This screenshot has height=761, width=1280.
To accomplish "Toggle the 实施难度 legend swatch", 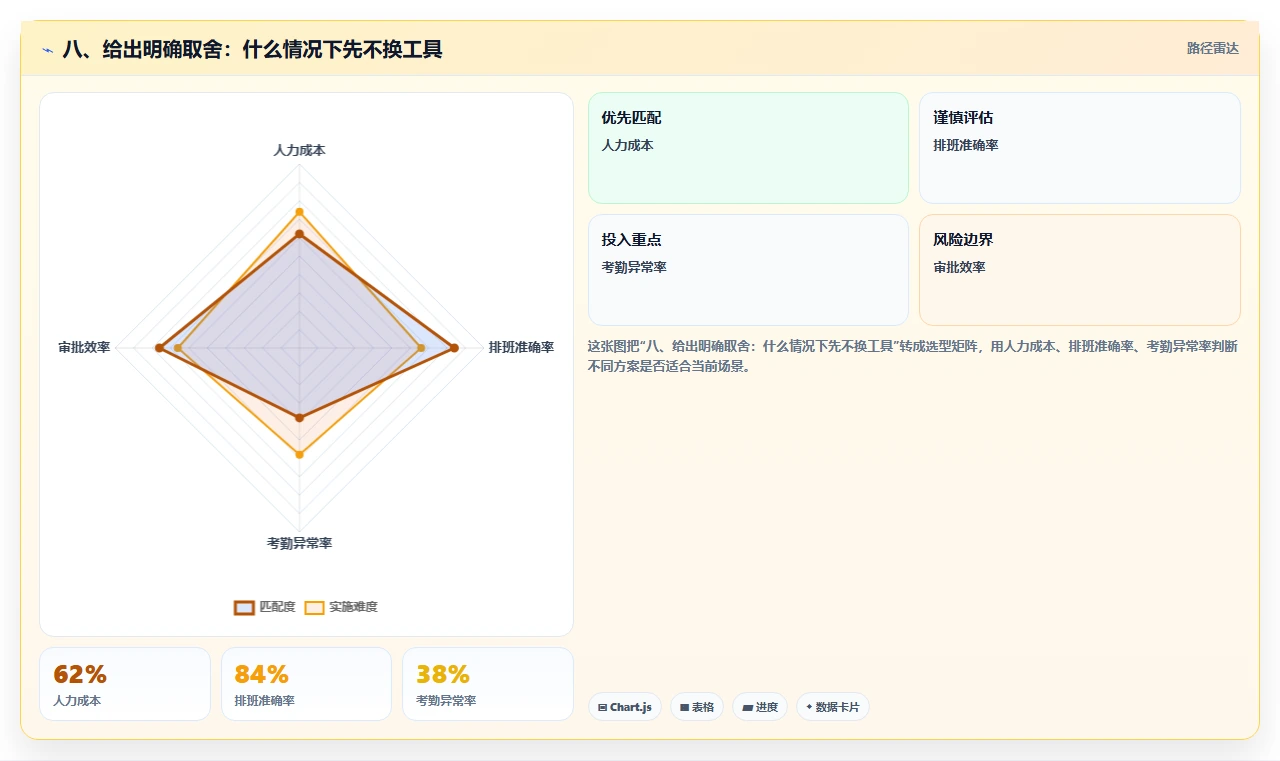I will 314,607.
